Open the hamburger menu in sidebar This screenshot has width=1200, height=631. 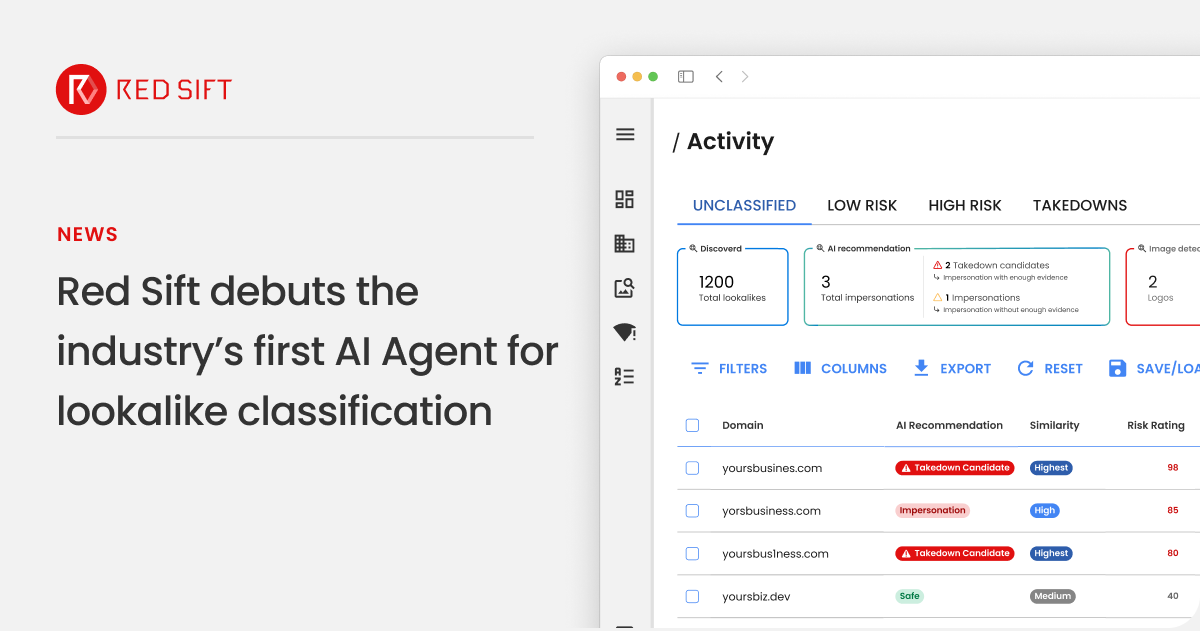[625, 134]
